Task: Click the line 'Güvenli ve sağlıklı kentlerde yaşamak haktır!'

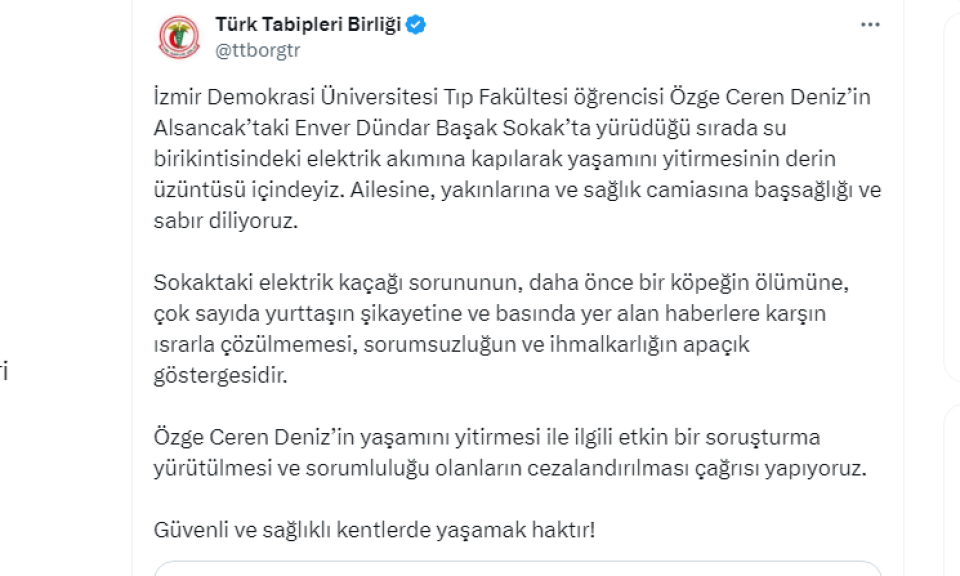Action: 374,529
